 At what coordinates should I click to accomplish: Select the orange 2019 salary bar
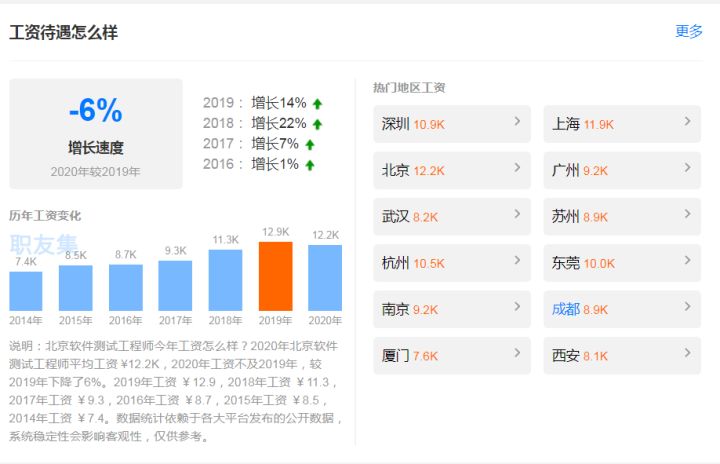point(275,277)
